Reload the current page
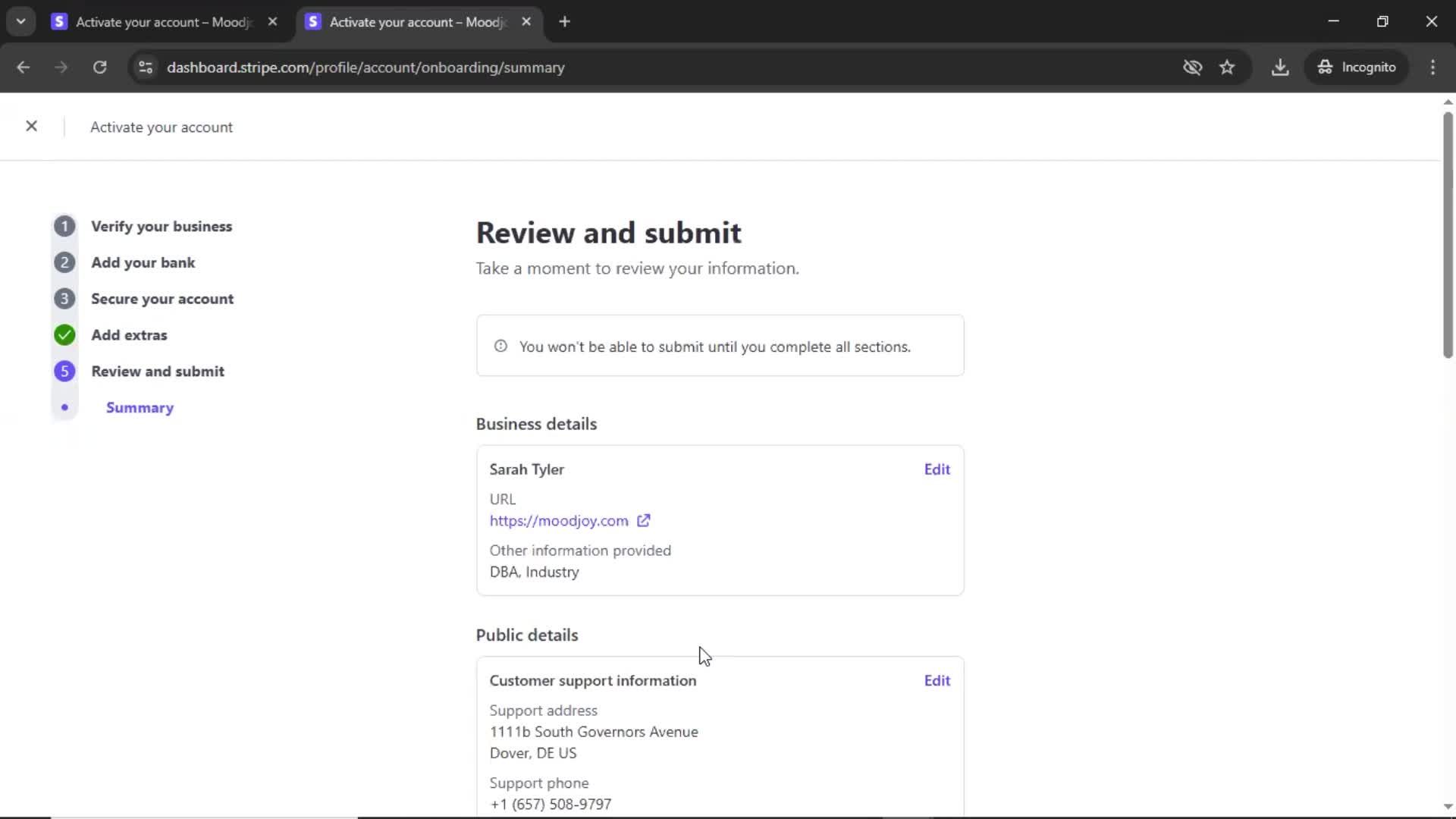The width and height of the screenshot is (1456, 819). click(x=99, y=67)
